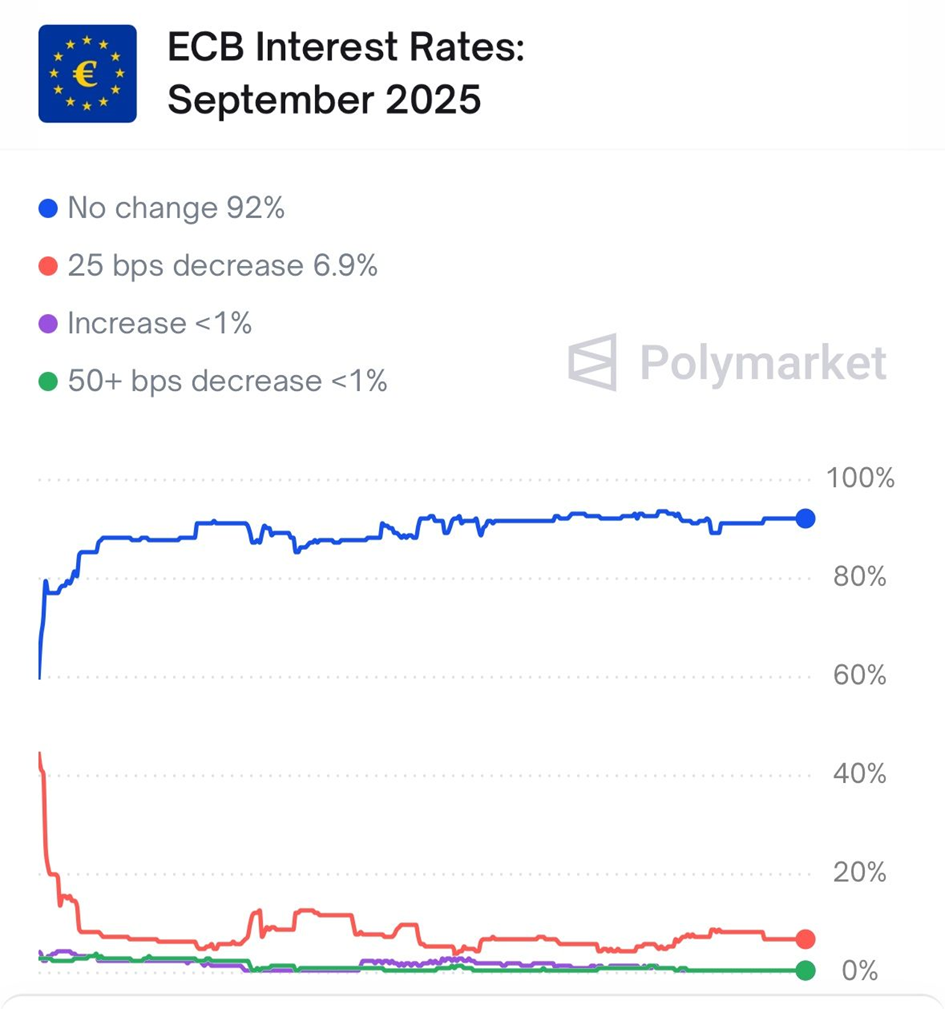The image size is (945, 1009).
Task: Click the 80% y-axis label
Action: (x=859, y=578)
